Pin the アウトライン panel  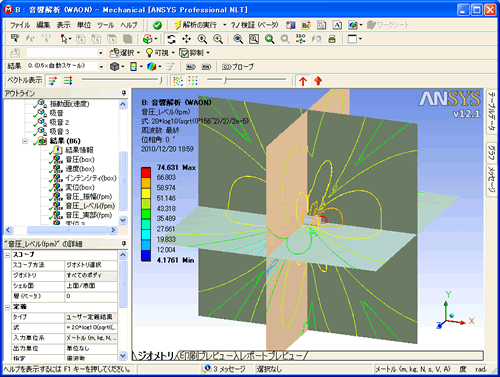coord(124,93)
